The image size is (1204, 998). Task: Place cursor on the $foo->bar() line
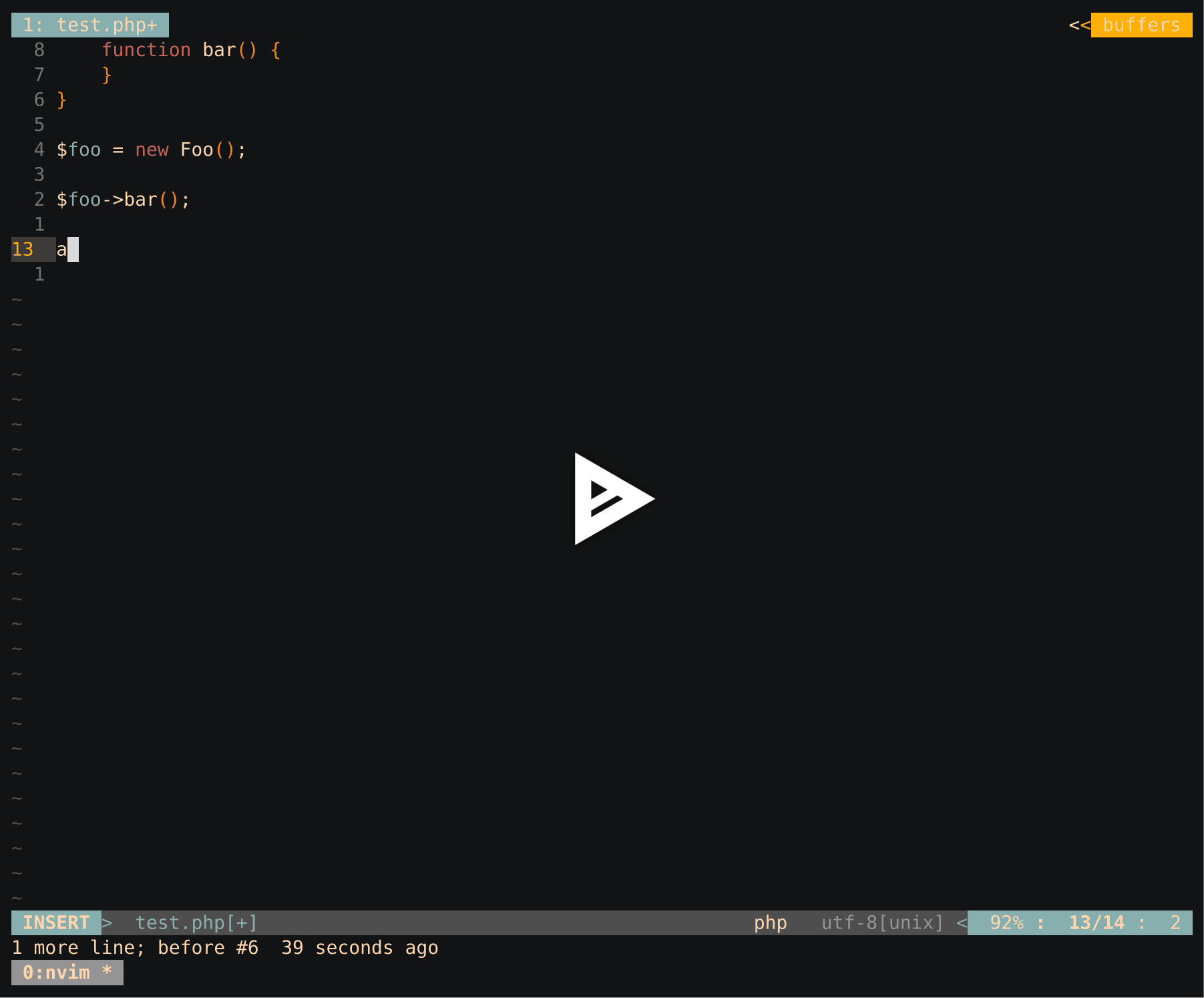[122, 199]
